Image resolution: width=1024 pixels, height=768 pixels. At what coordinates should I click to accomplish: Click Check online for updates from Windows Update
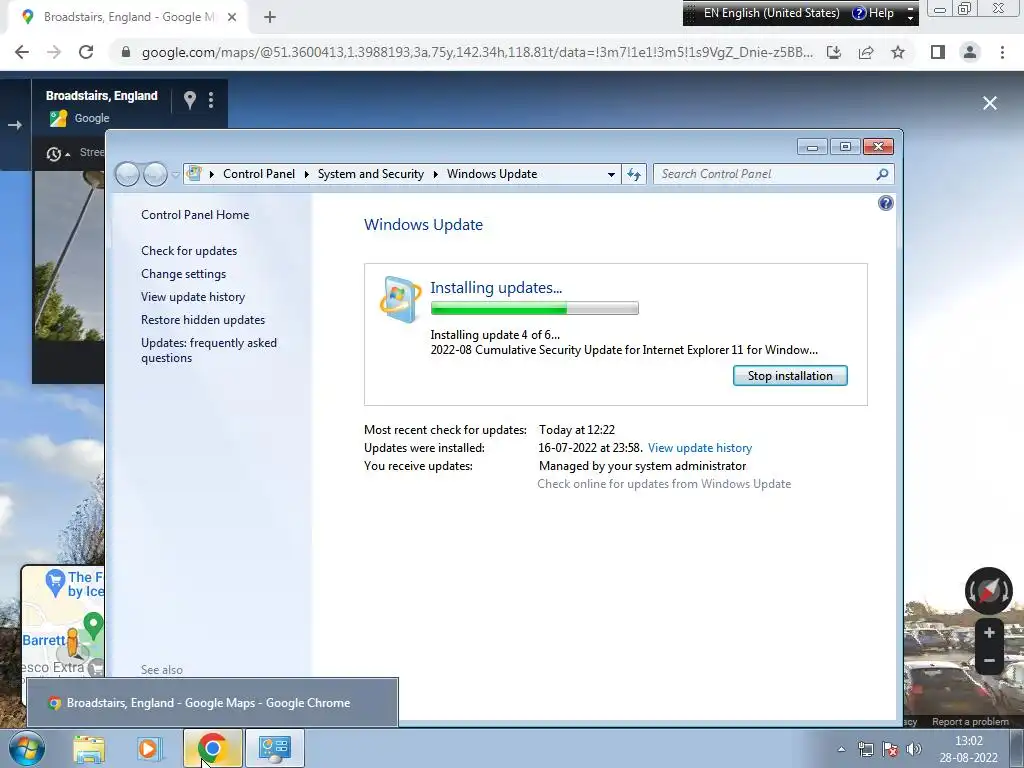tap(664, 484)
